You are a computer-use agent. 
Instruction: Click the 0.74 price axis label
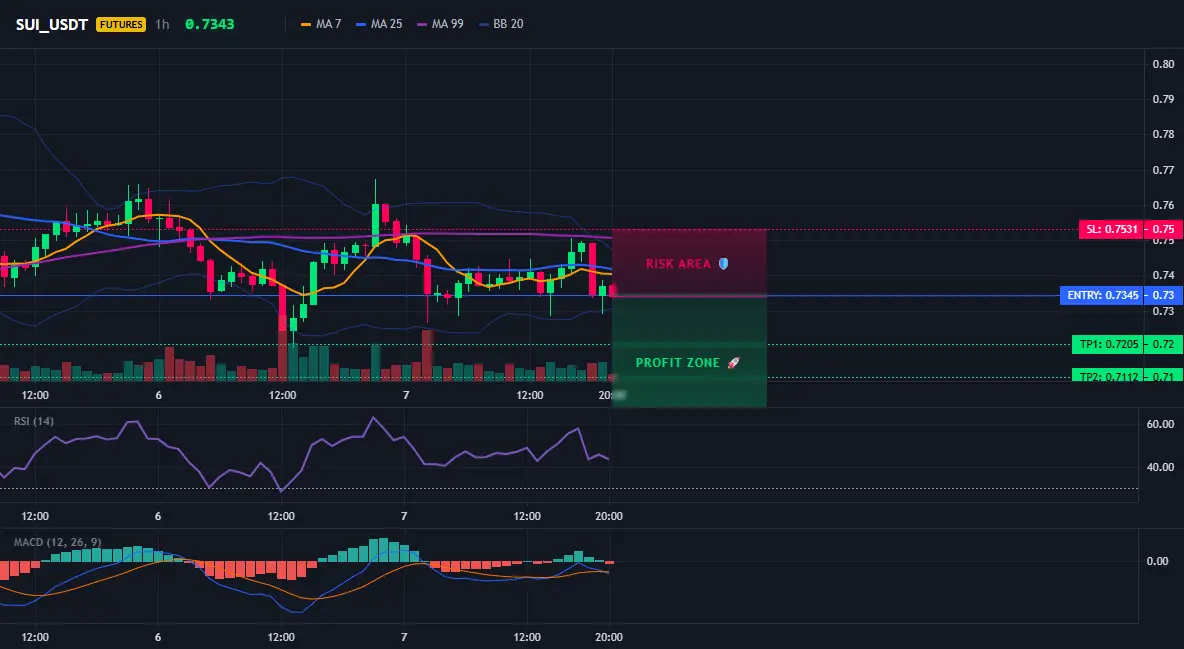[x=1163, y=275]
